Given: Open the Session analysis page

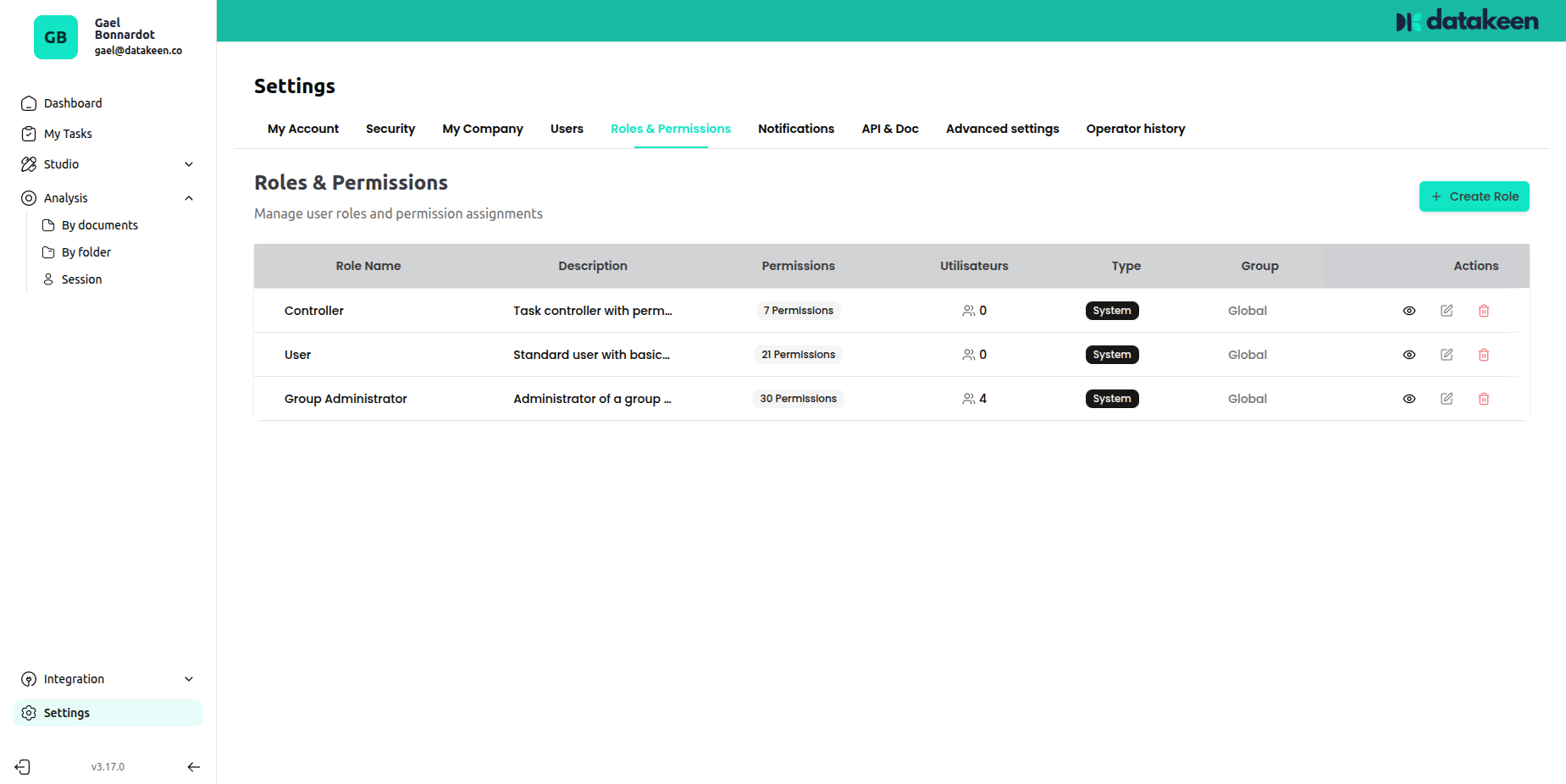Looking at the screenshot, I should point(82,279).
